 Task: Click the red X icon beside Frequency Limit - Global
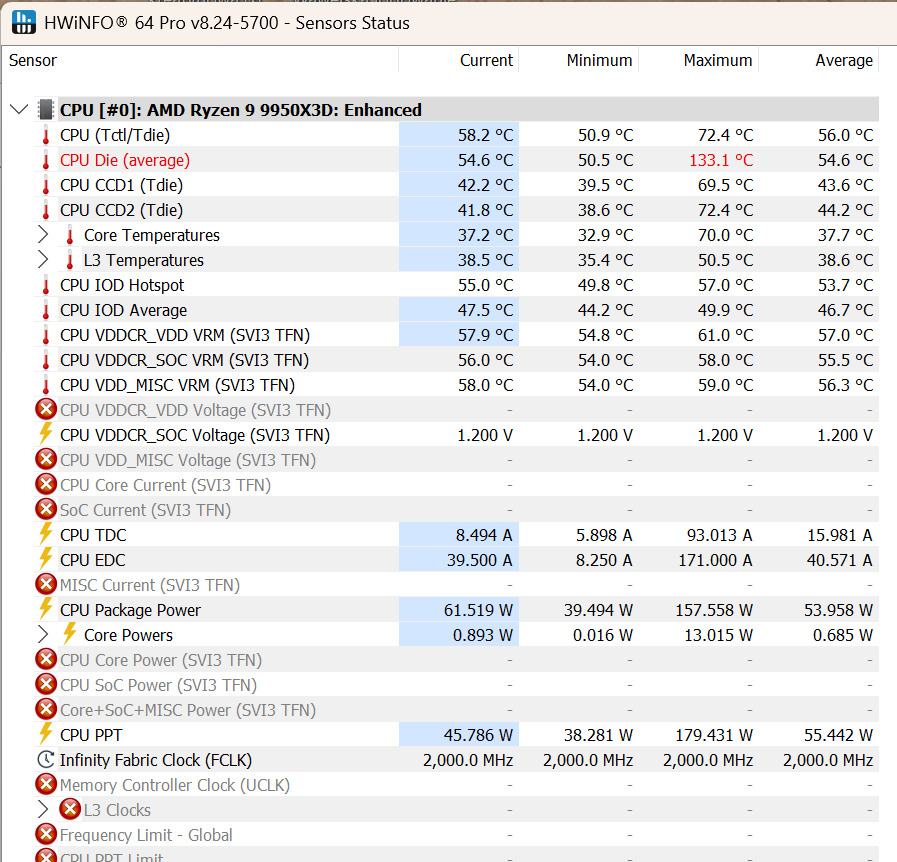coord(46,835)
